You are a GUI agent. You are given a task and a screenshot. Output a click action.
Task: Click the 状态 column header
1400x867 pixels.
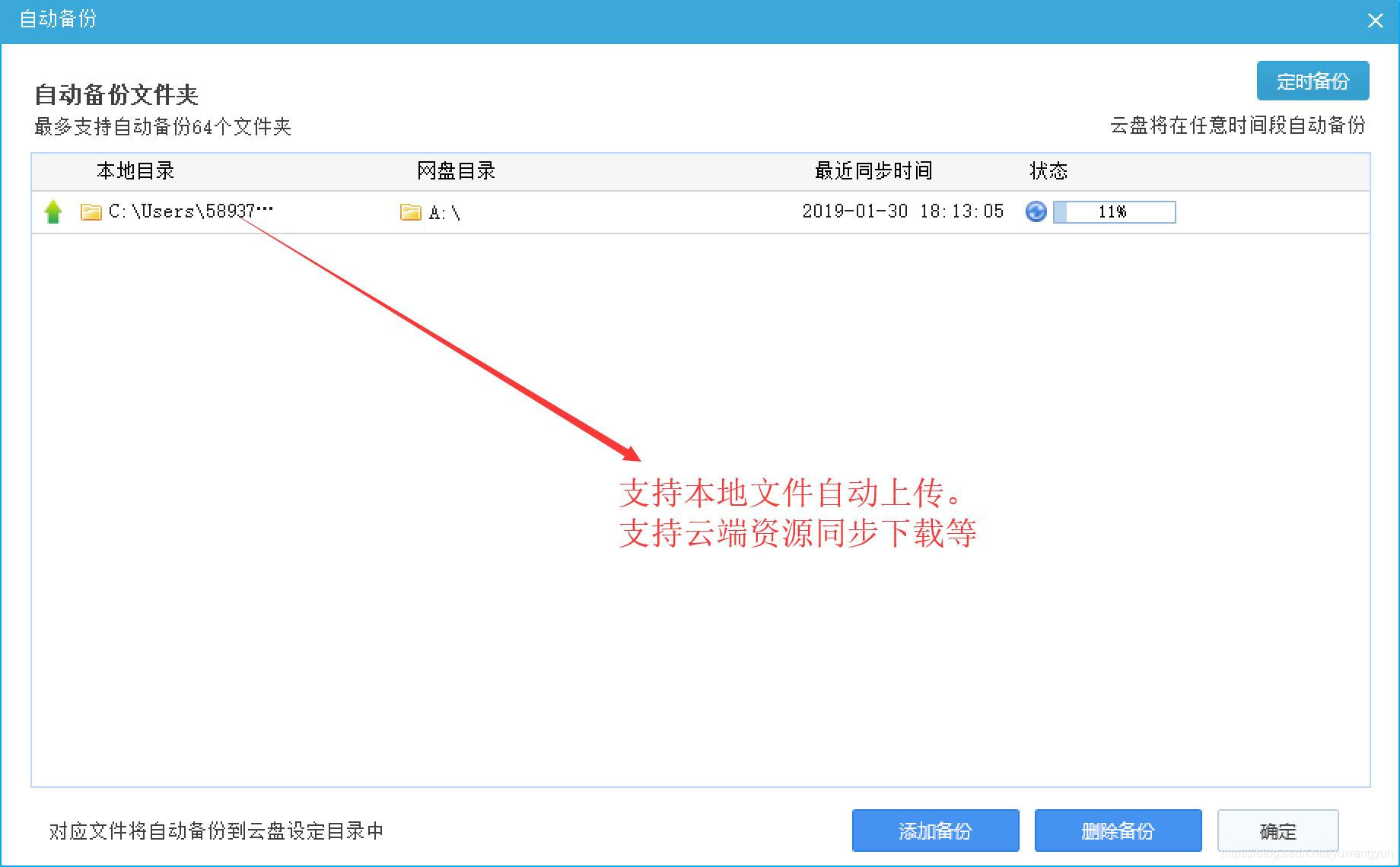1048,171
